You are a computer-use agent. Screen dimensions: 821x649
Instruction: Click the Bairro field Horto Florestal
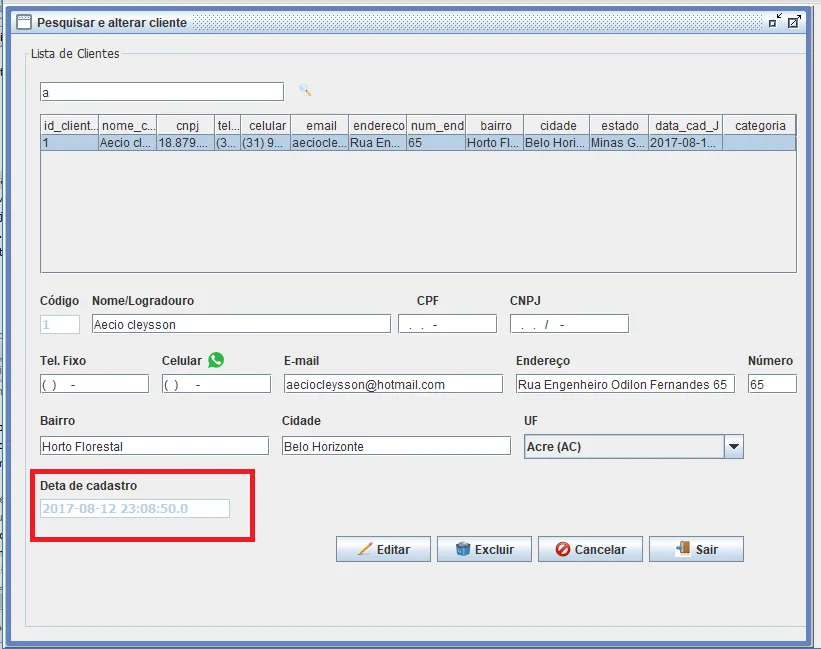(154, 446)
